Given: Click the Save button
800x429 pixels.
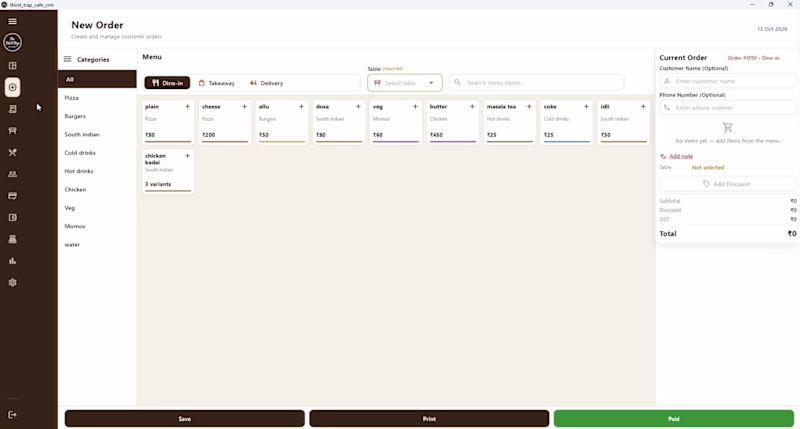Looking at the screenshot, I should click(185, 419).
